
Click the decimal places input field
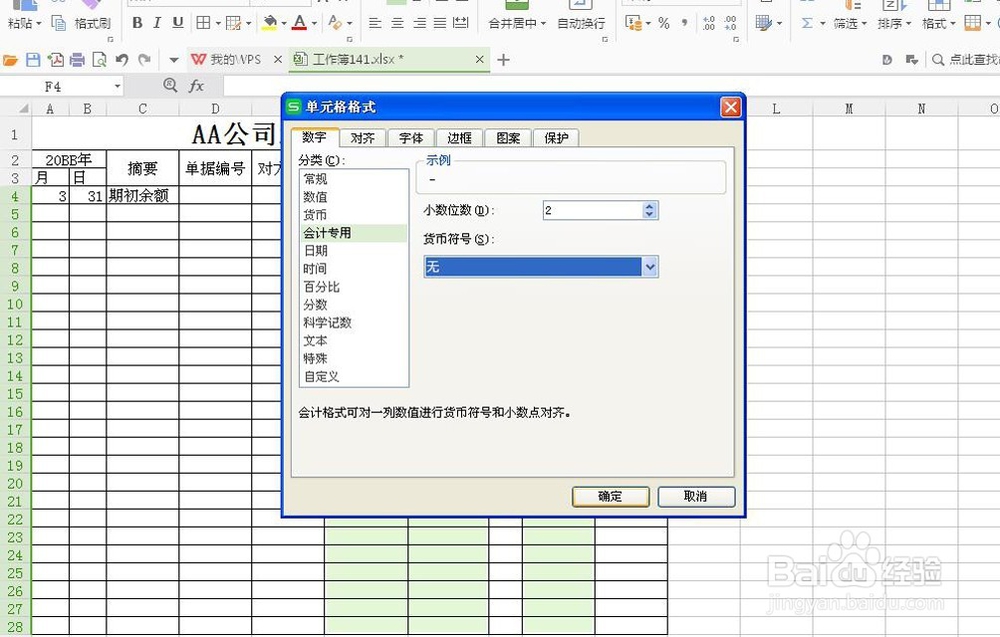coord(592,210)
